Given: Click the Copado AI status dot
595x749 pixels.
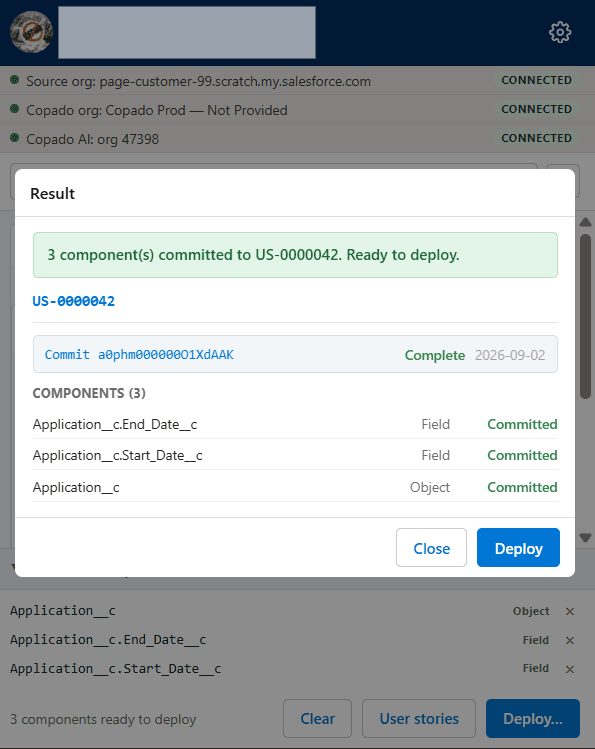Looking at the screenshot, I should tap(15, 138).
